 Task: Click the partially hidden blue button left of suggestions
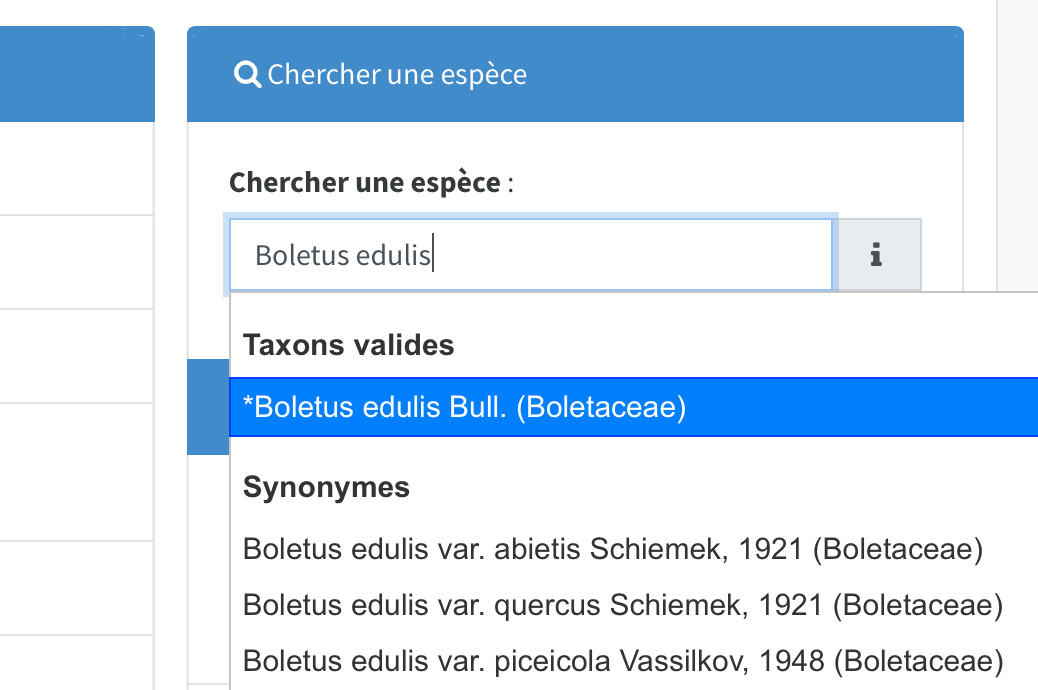pos(208,407)
